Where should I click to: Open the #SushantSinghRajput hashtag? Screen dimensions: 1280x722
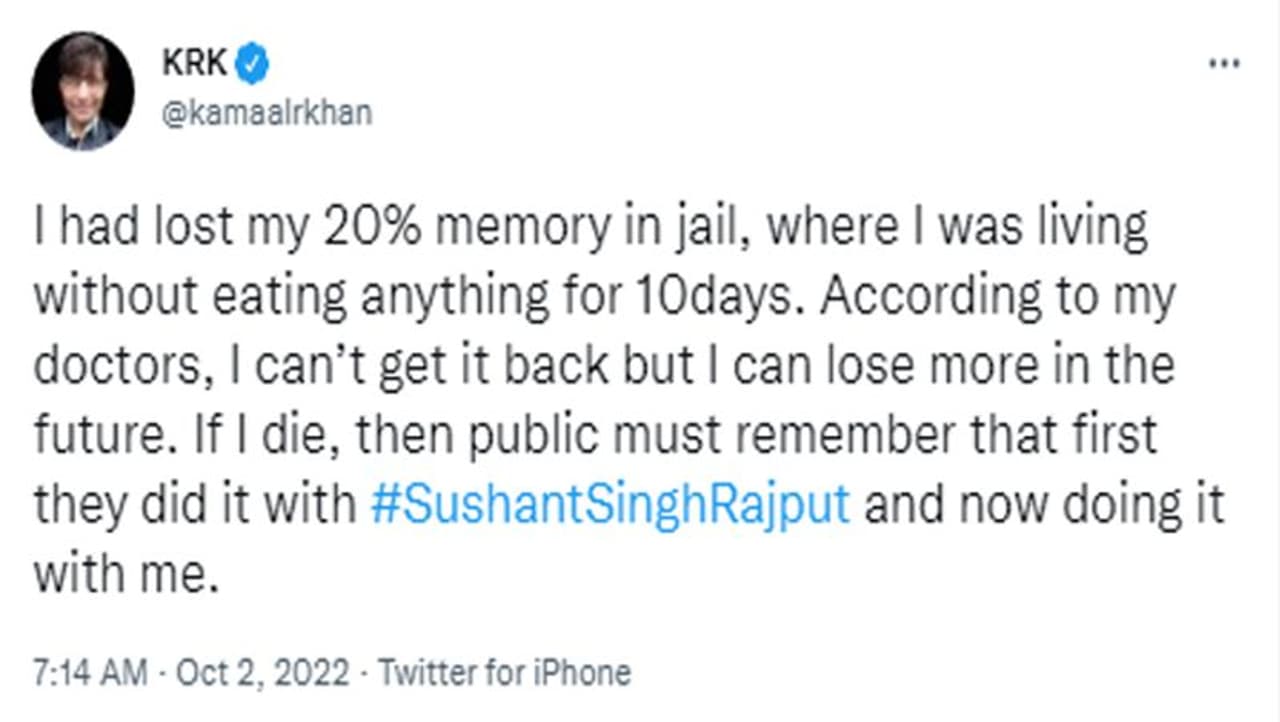pyautogui.click(x=609, y=504)
